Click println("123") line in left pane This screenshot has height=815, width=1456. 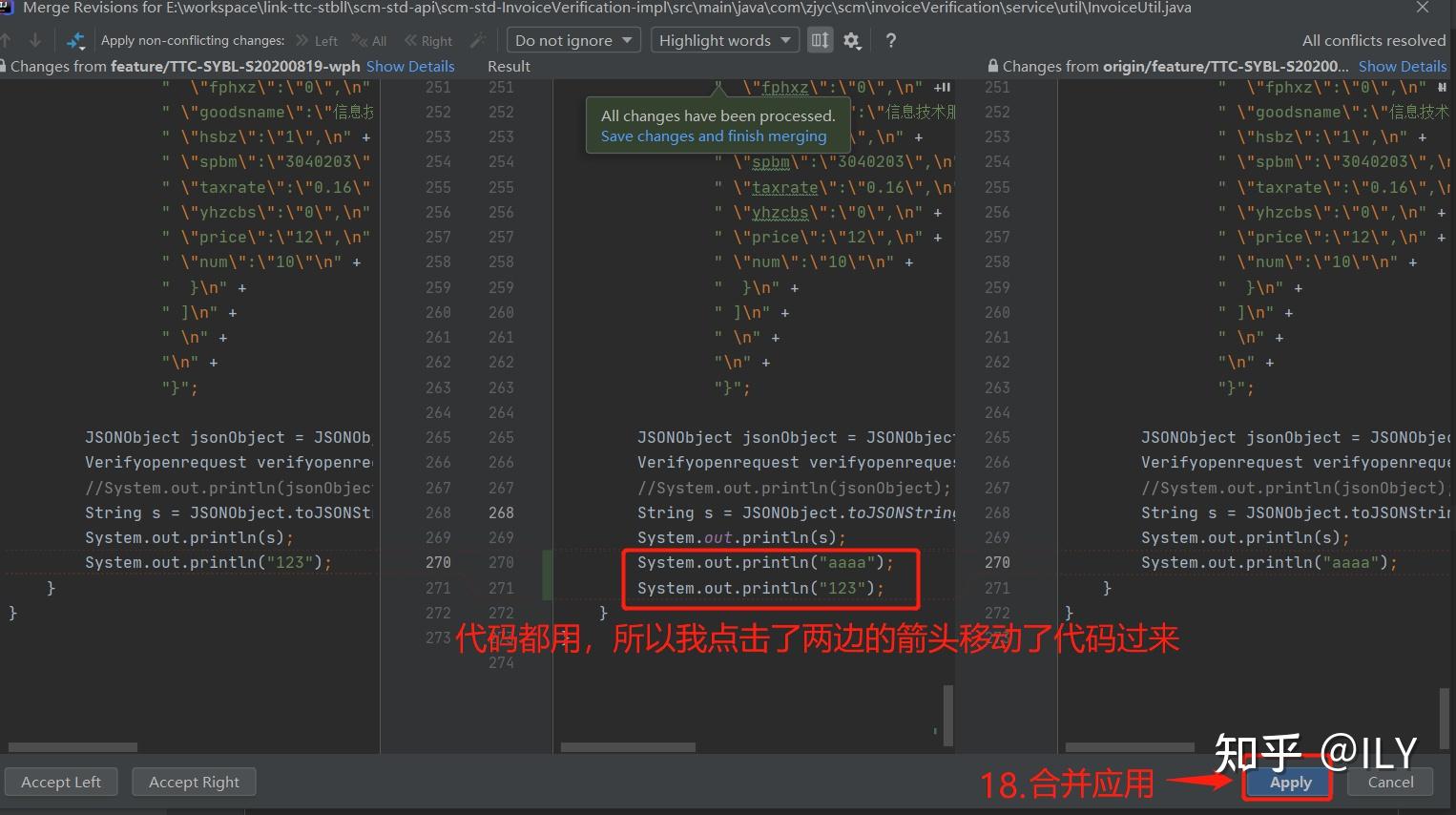pyautogui.click(x=208, y=562)
